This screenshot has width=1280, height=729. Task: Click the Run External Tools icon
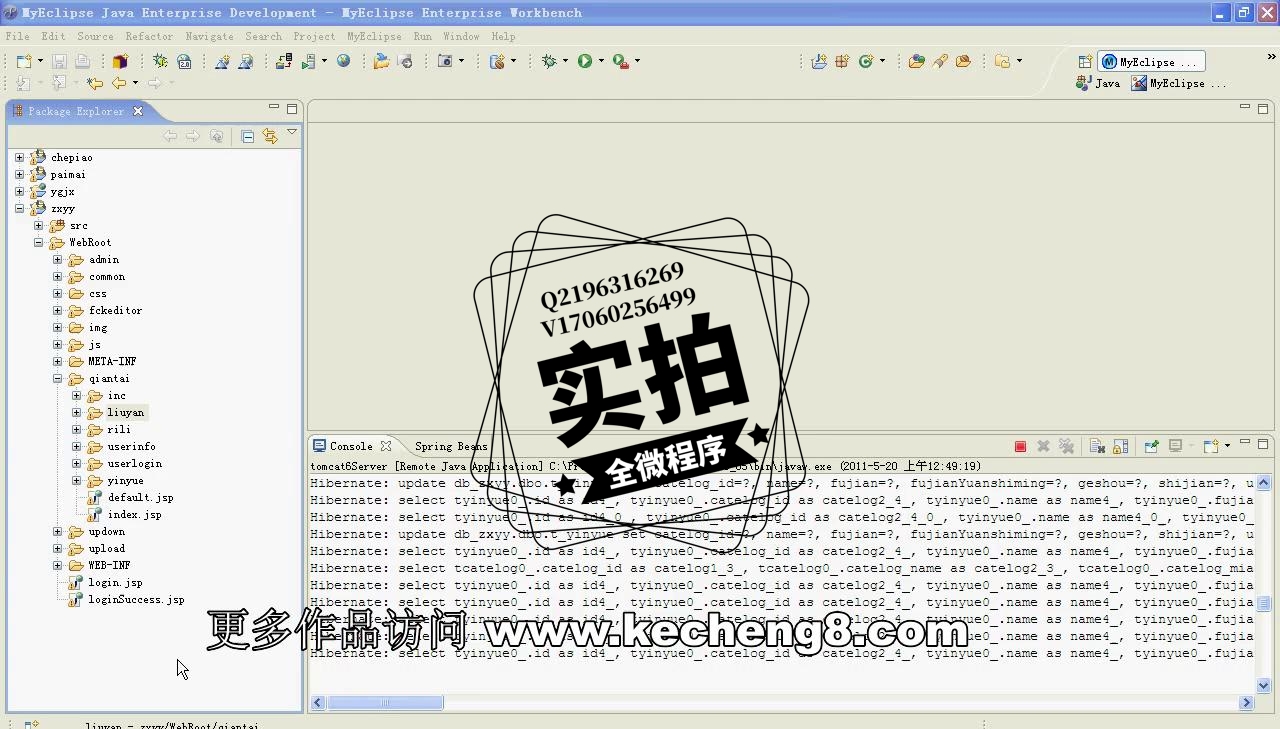621,61
